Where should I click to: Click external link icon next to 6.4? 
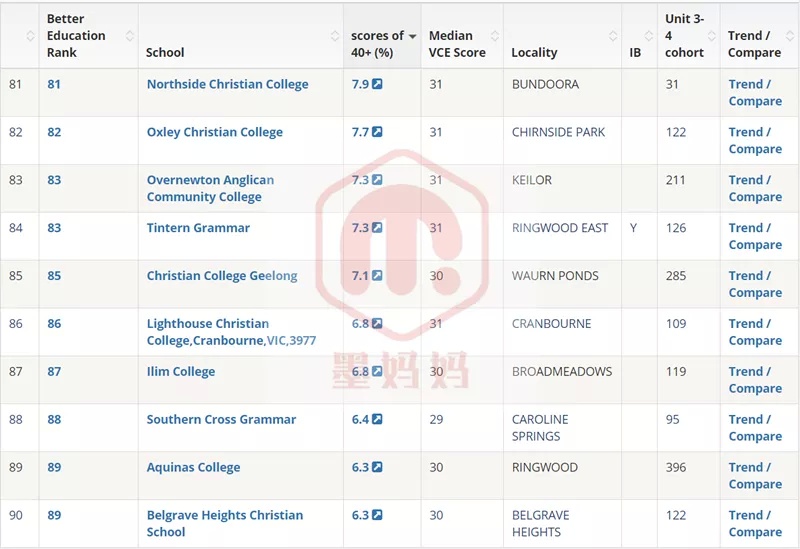click(x=377, y=419)
